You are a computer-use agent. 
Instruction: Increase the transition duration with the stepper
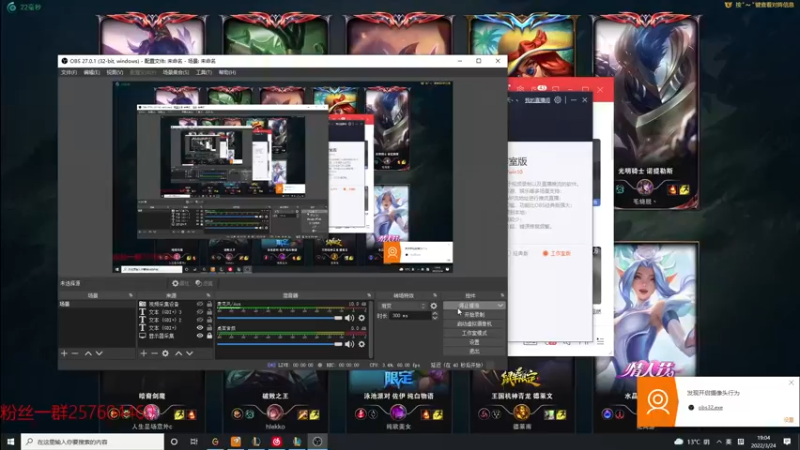[435, 314]
